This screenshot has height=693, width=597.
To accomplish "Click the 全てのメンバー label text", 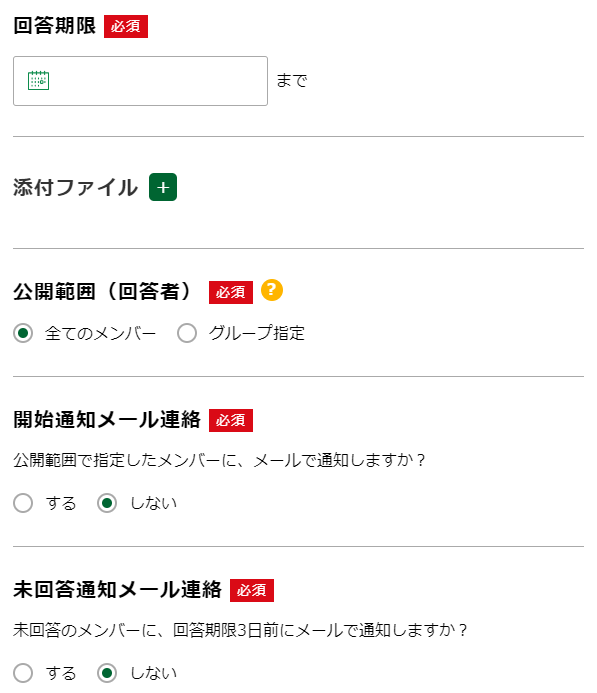I will tap(100, 333).
